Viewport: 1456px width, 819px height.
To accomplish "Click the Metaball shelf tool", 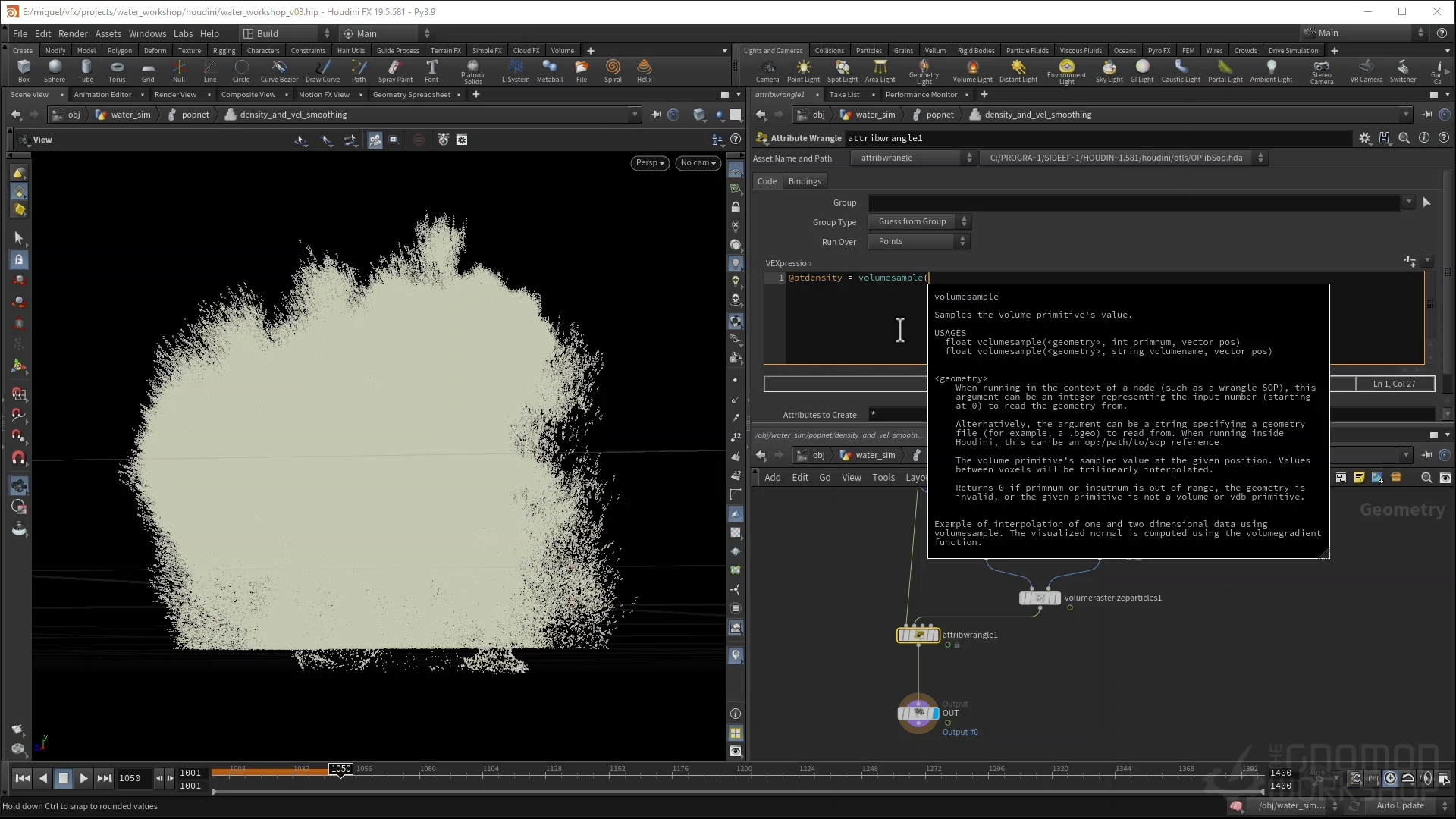I will tap(550, 71).
